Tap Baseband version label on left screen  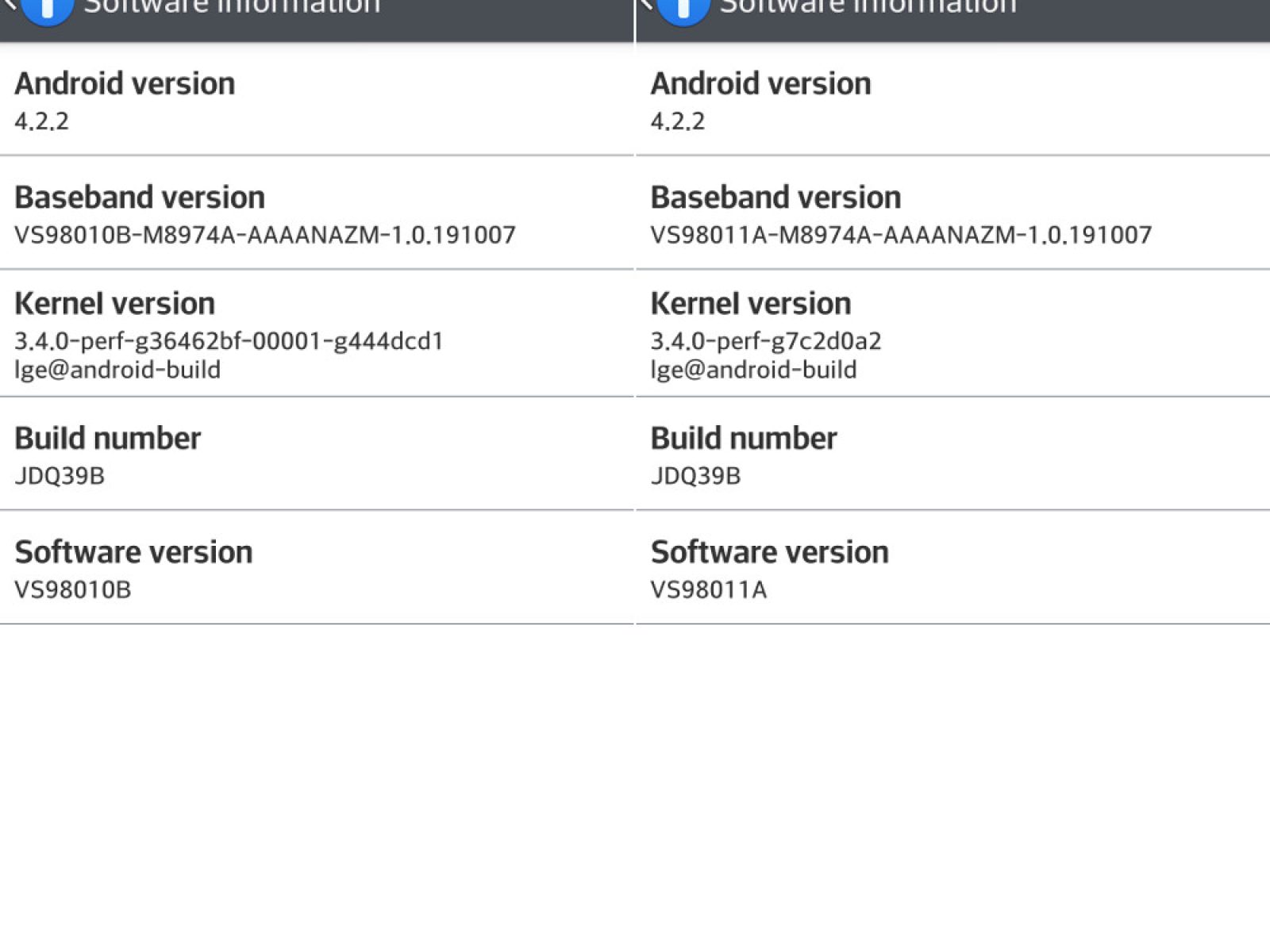pyautogui.click(x=140, y=197)
